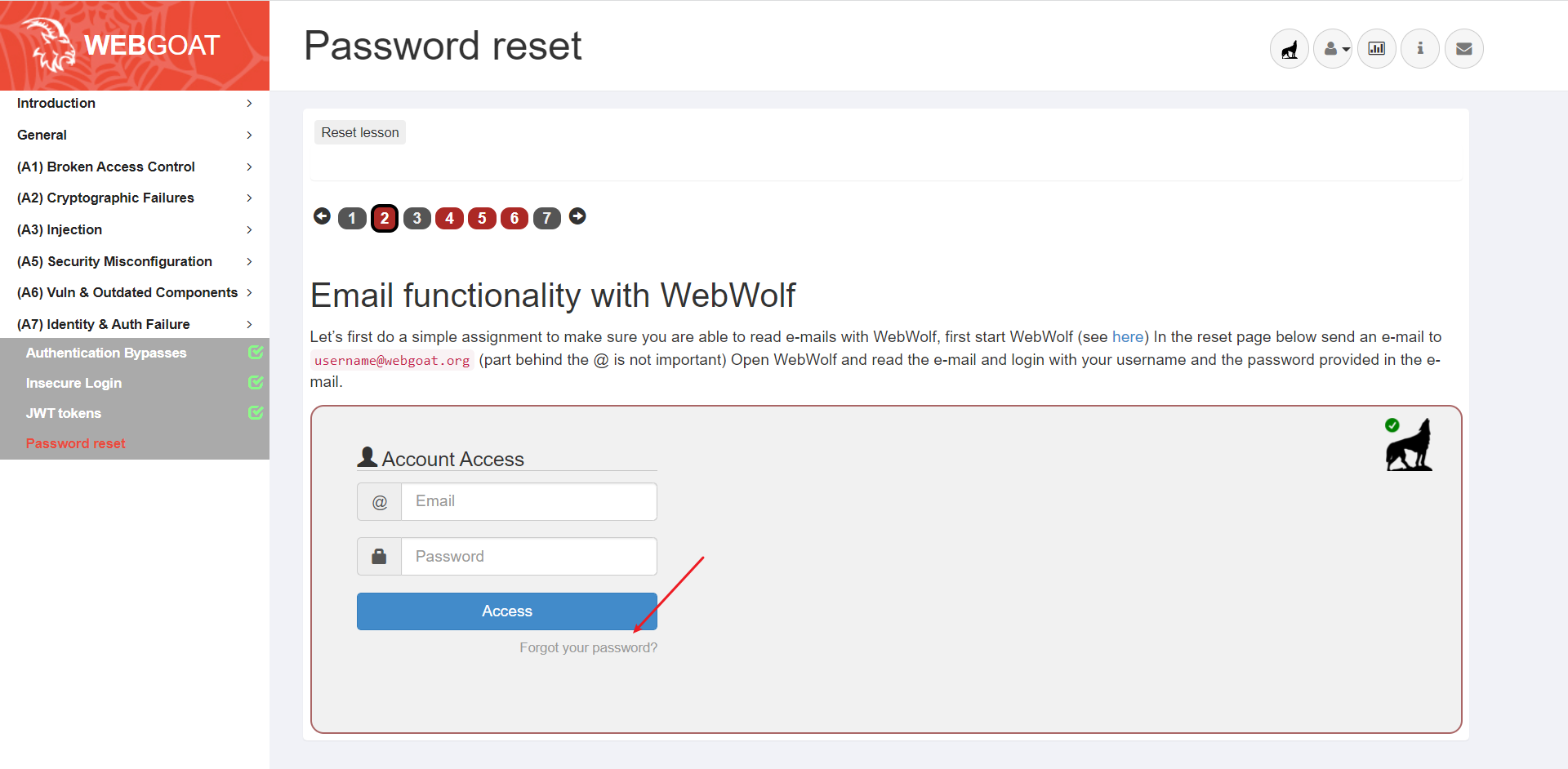This screenshot has height=769, width=1568.
Task: Click the blue Access button
Action: [x=507, y=611]
